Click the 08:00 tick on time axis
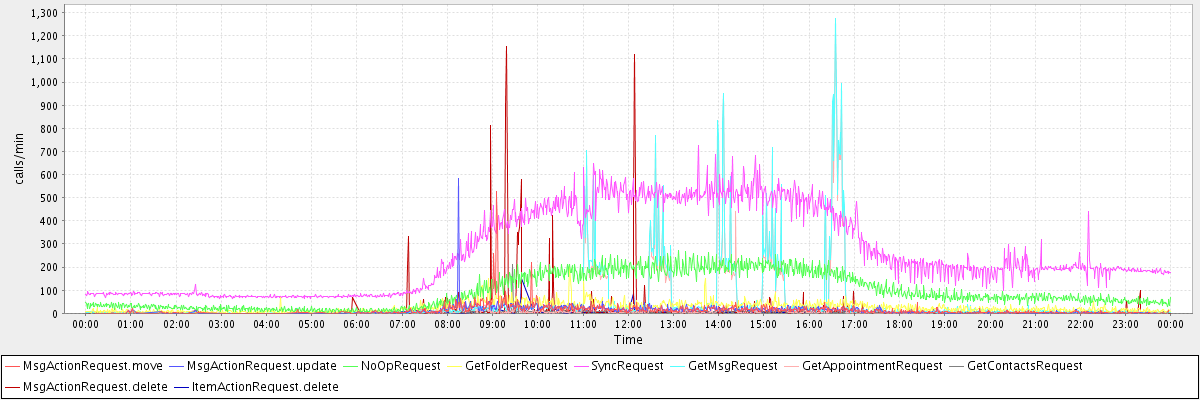 coord(447,324)
